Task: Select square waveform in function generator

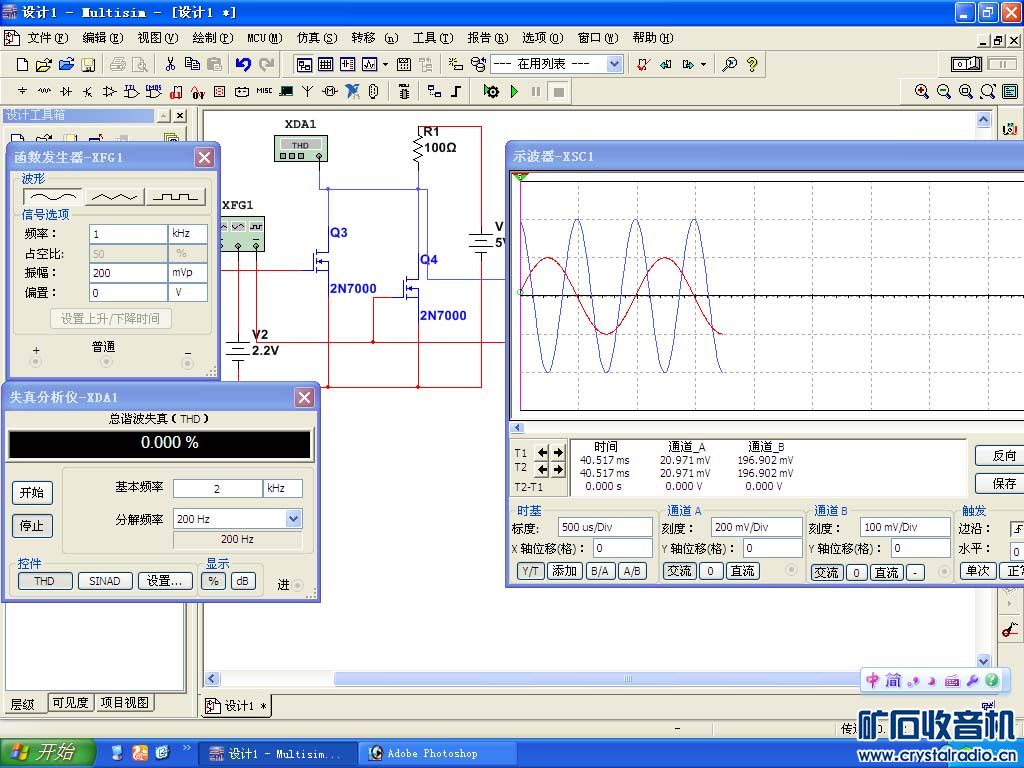Action: [175, 197]
